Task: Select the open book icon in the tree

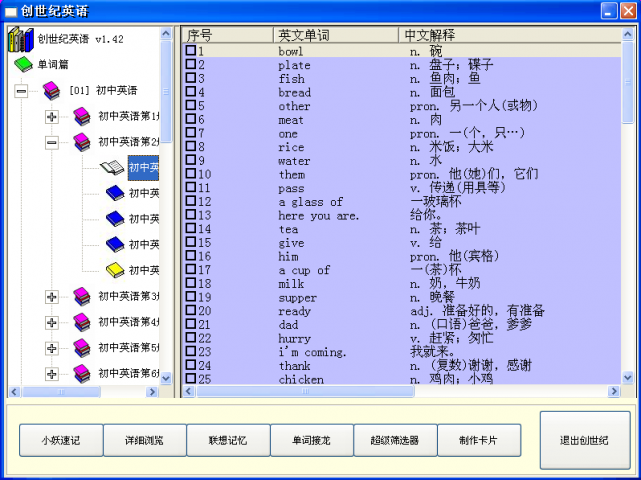Action: pyautogui.click(x=113, y=168)
